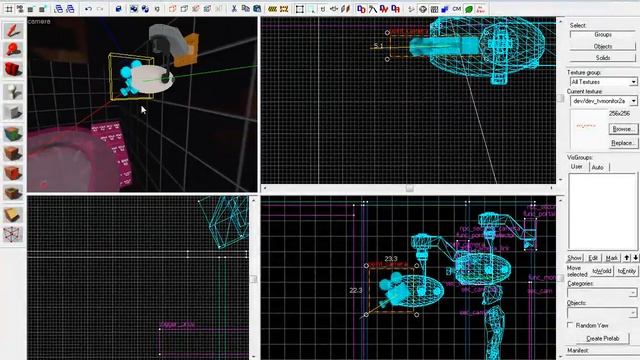The height and width of the screenshot is (360, 640).
Task: Click the Mark VisGroup button
Action: [611, 258]
